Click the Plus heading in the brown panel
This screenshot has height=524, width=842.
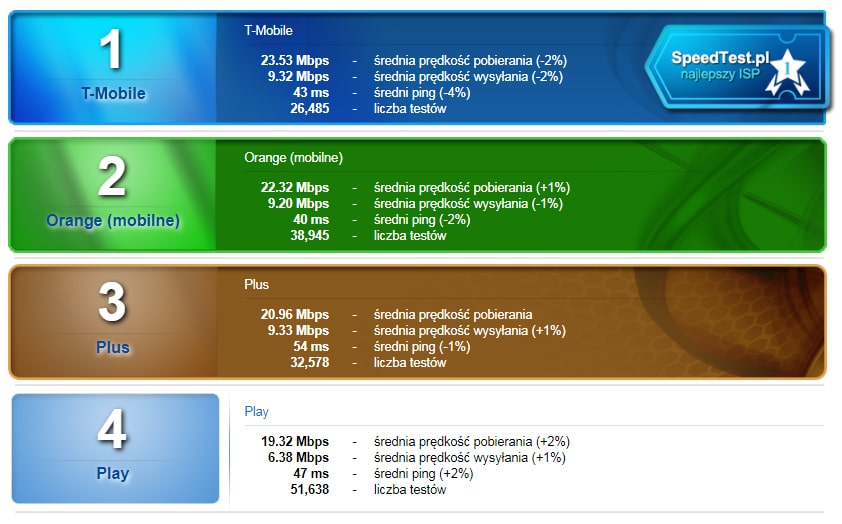tap(256, 285)
